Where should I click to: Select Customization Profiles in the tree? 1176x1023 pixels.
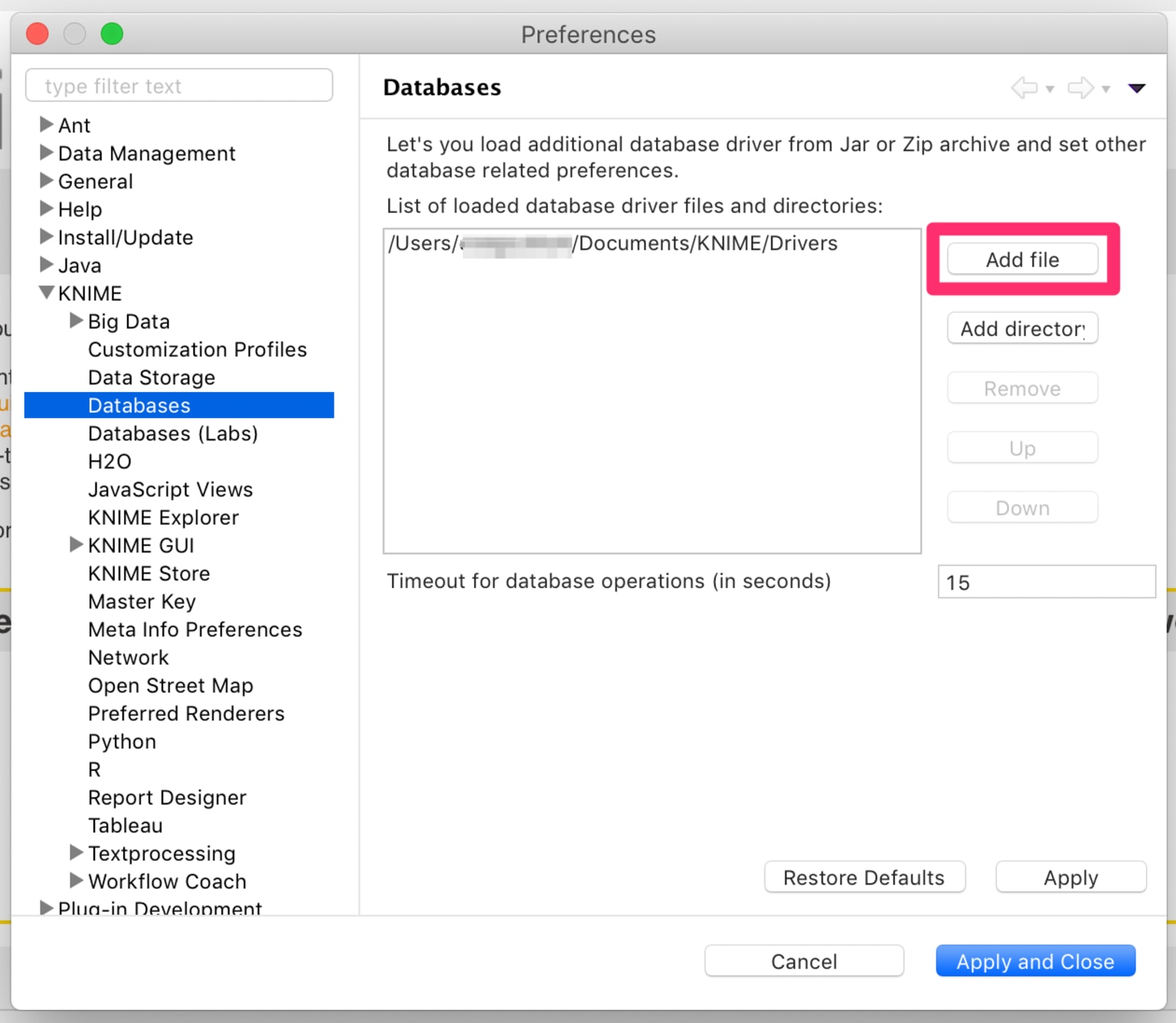pos(197,349)
